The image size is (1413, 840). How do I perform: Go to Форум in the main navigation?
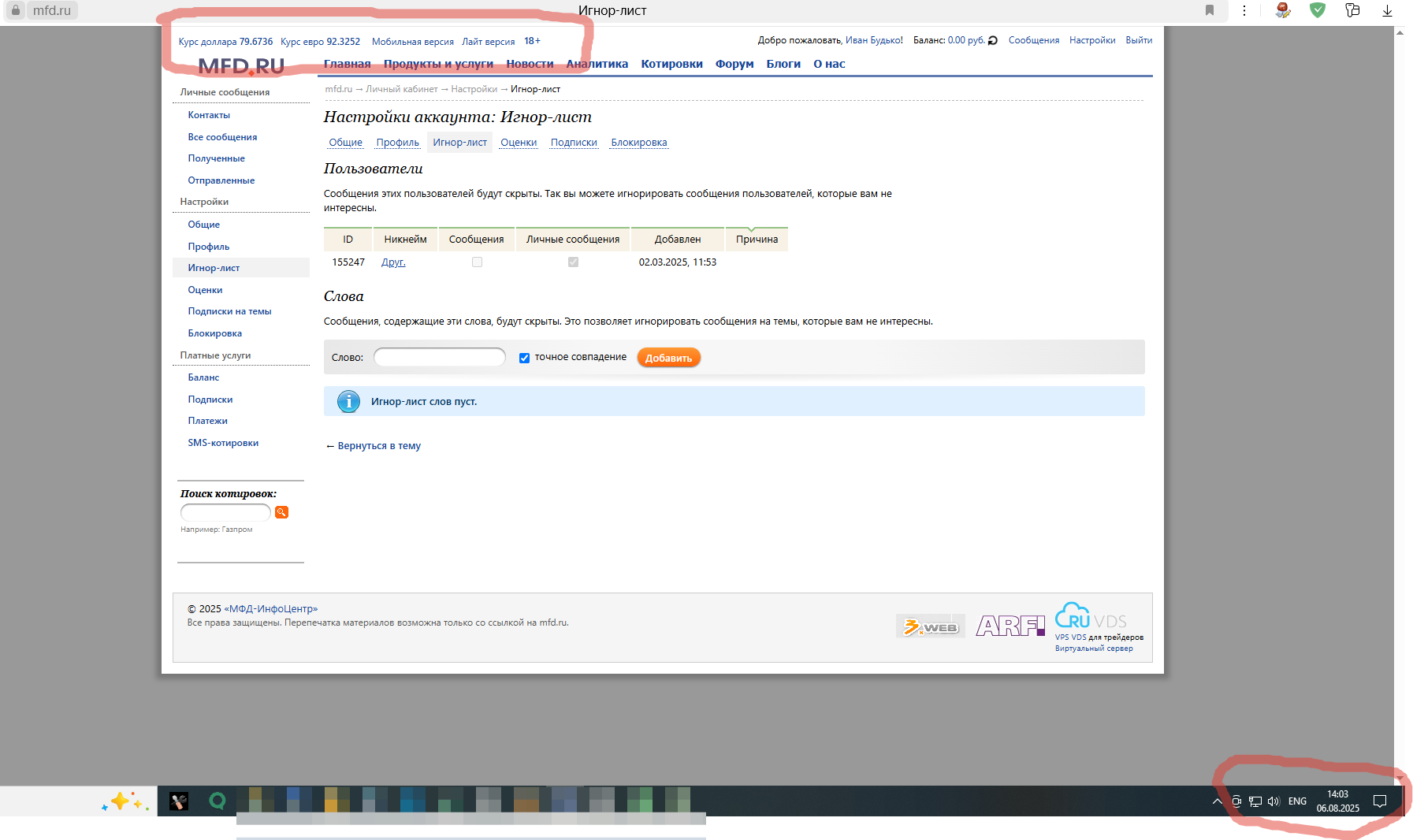point(734,64)
